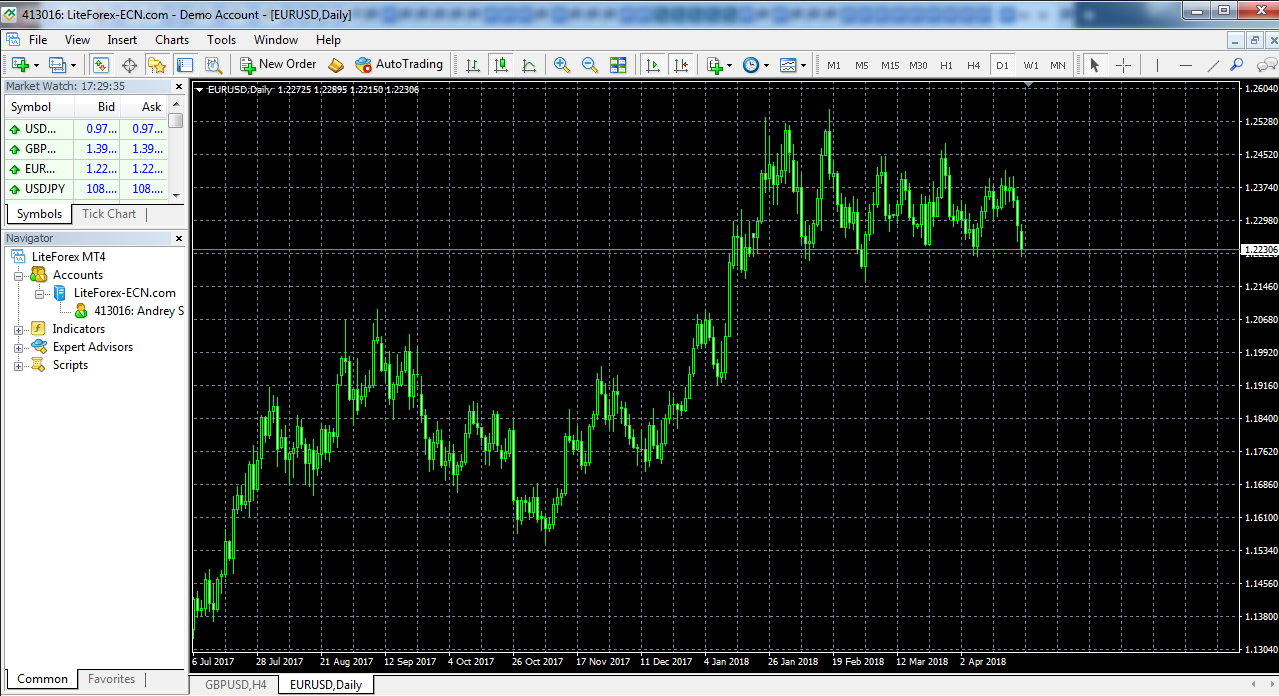
Task: Toggle the Market Watch window icon
Action: [101, 64]
